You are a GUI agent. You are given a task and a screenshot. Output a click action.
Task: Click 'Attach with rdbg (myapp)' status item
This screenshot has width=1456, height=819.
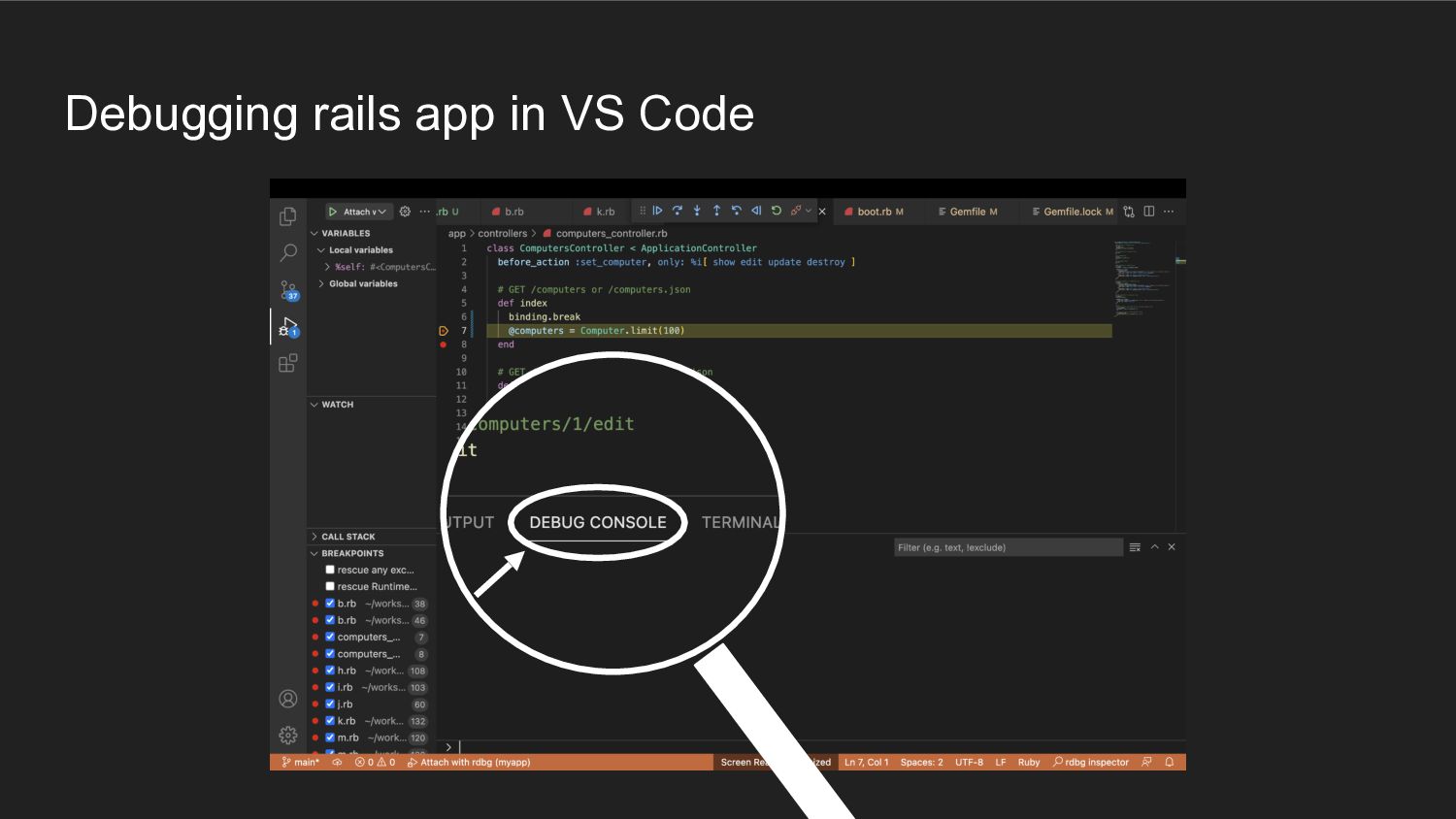469,763
